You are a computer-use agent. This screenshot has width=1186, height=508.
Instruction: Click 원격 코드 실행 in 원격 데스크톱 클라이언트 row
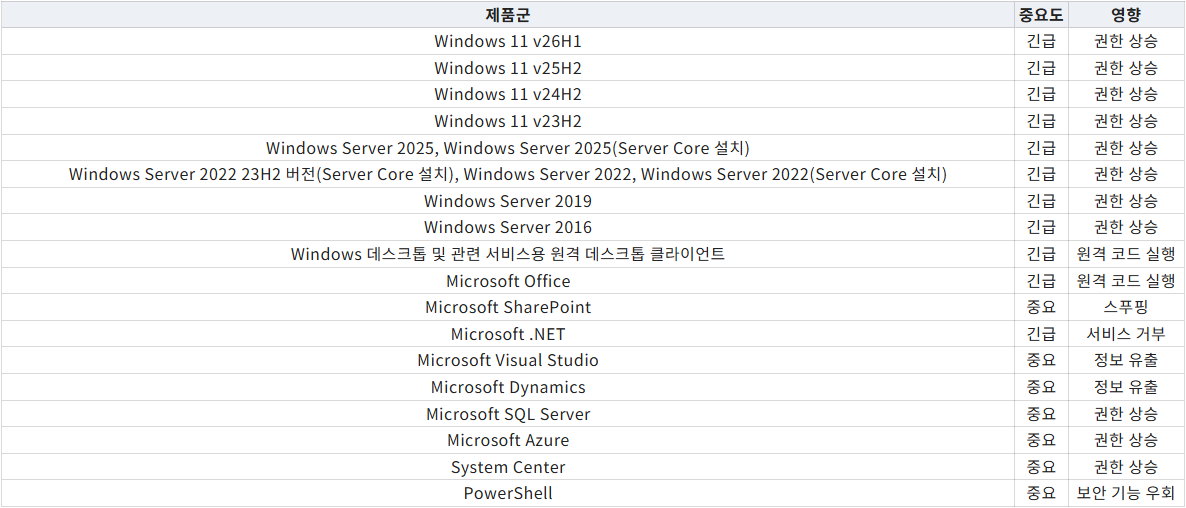click(1125, 254)
